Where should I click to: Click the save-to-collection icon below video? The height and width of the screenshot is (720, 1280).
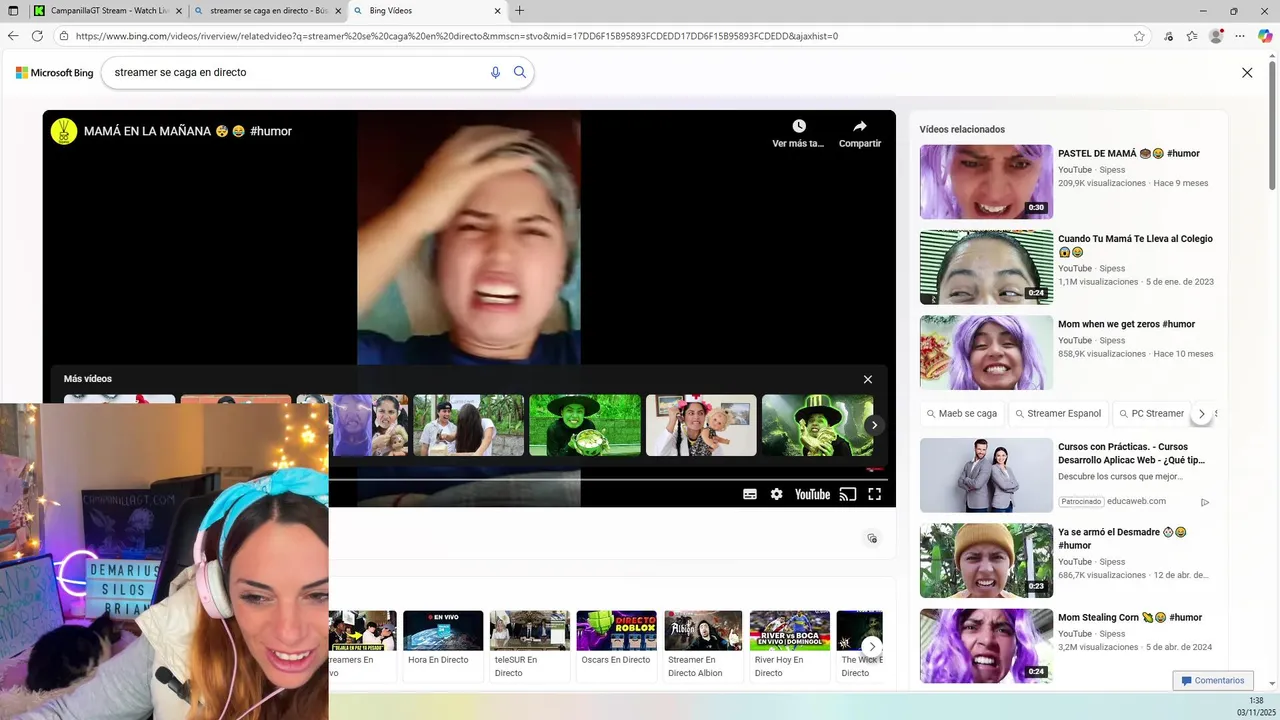coord(872,538)
